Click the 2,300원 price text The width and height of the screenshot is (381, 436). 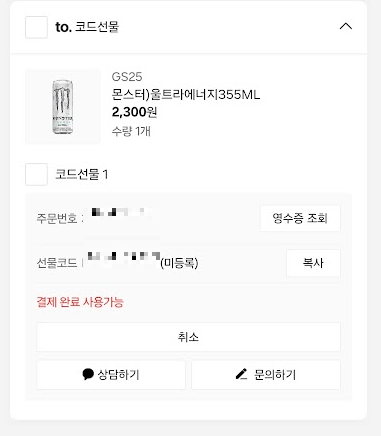point(134,112)
